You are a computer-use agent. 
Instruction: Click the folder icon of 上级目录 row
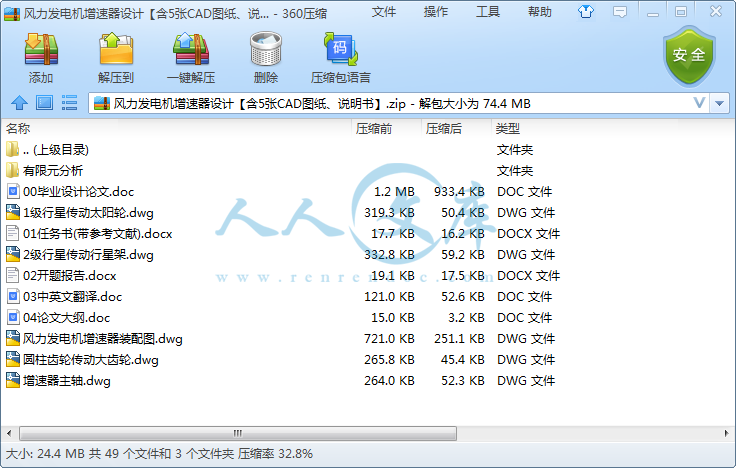13,149
